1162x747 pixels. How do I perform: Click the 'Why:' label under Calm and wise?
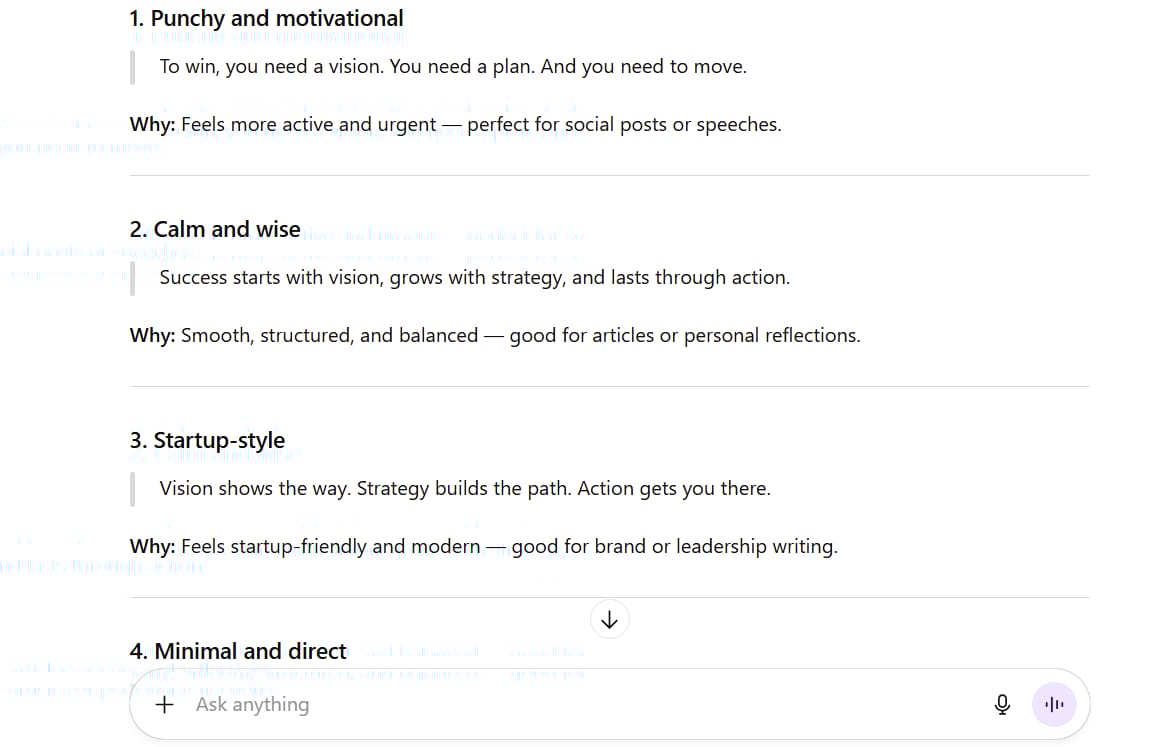pyautogui.click(x=152, y=336)
